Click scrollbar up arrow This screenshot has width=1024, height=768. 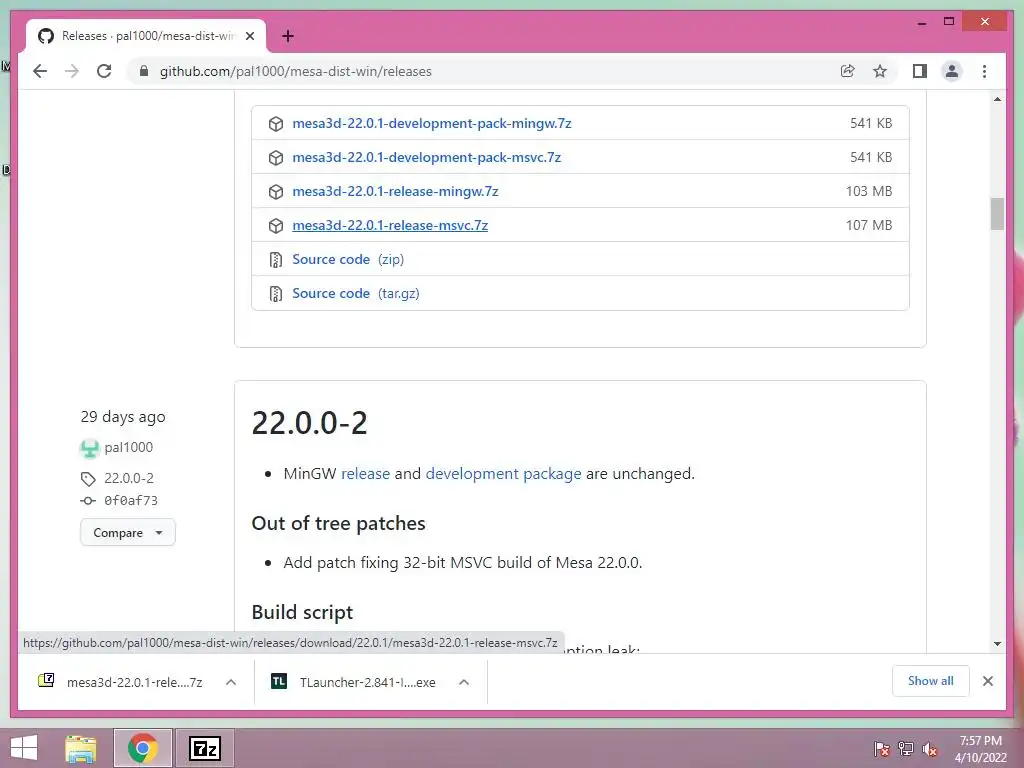997,99
